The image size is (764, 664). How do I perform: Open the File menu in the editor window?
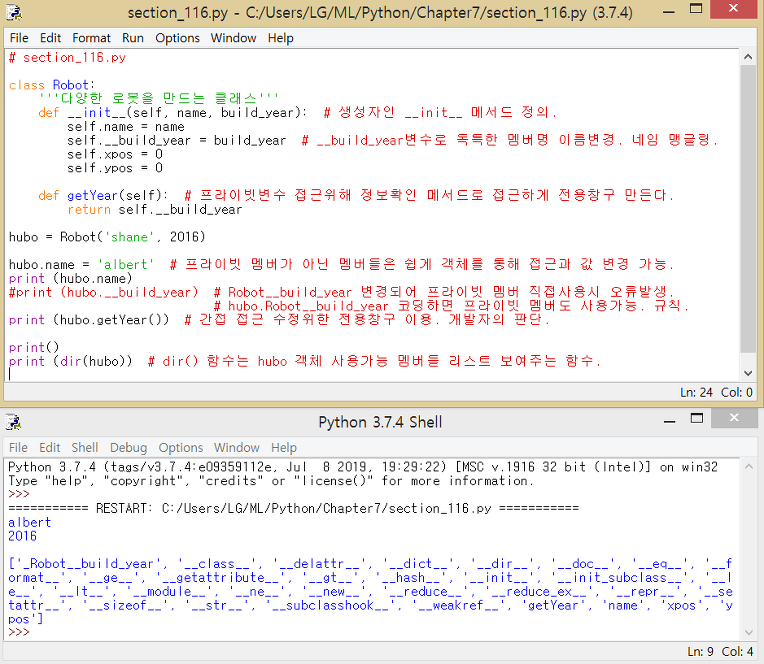point(19,38)
